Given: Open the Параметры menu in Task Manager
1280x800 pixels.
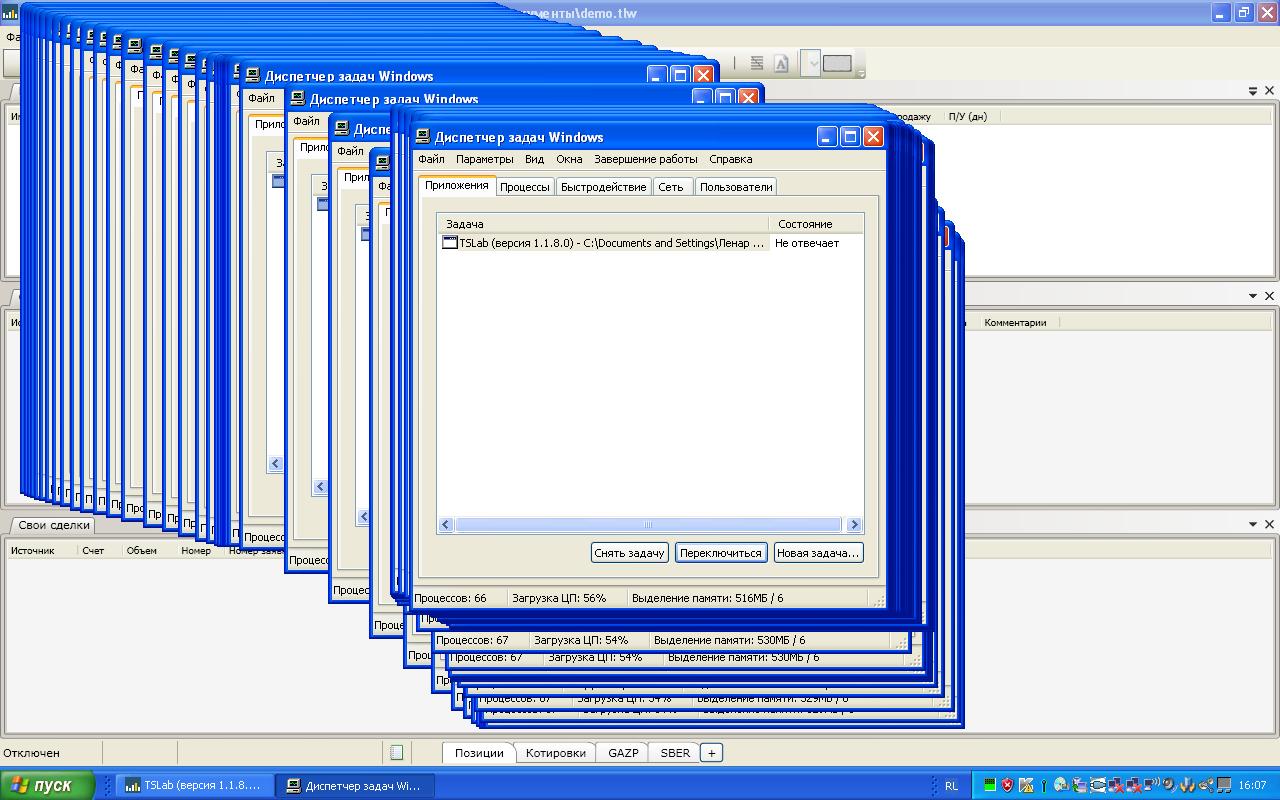Looking at the screenshot, I should coord(484,159).
